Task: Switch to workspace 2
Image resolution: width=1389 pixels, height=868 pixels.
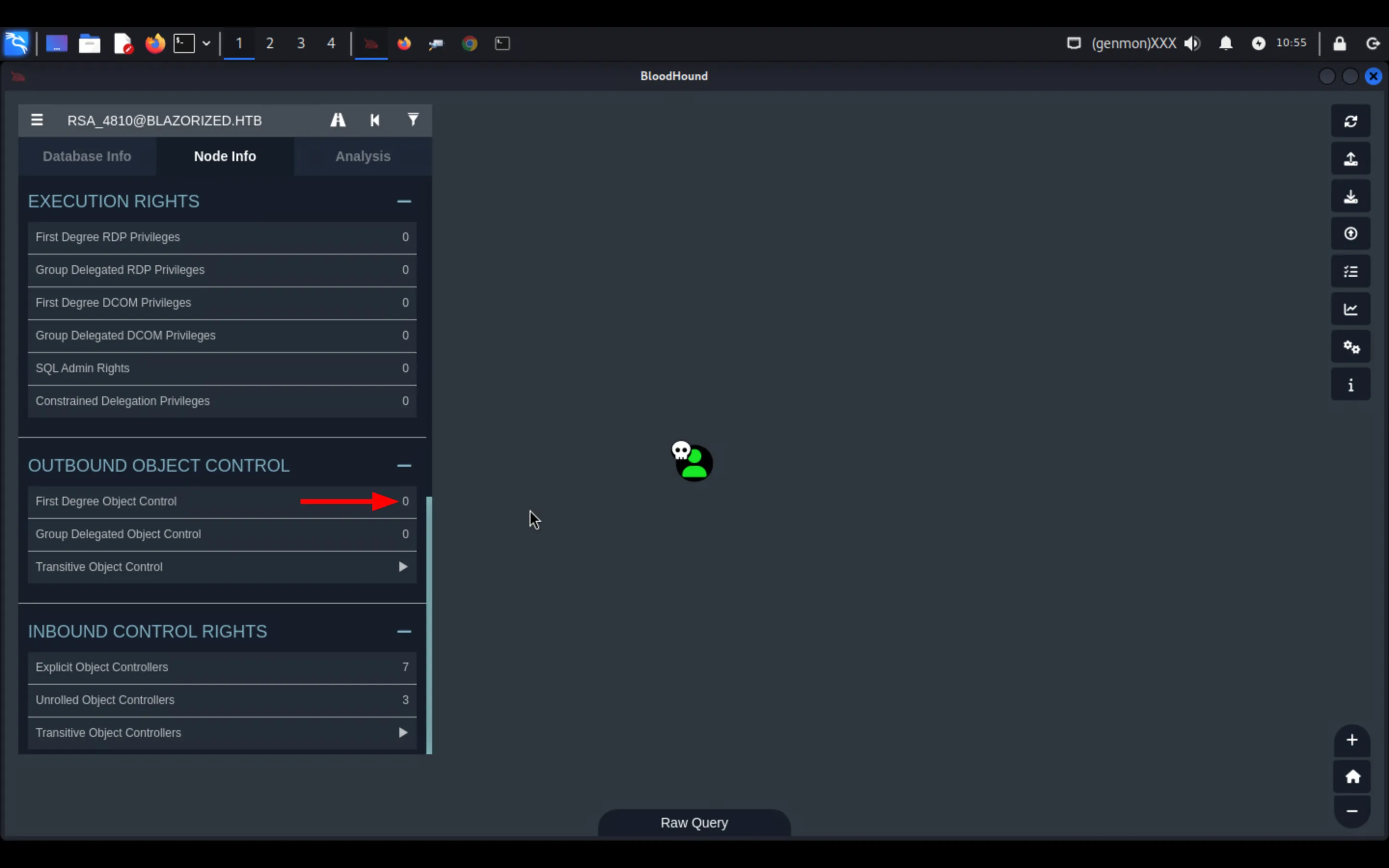Action: pos(270,43)
